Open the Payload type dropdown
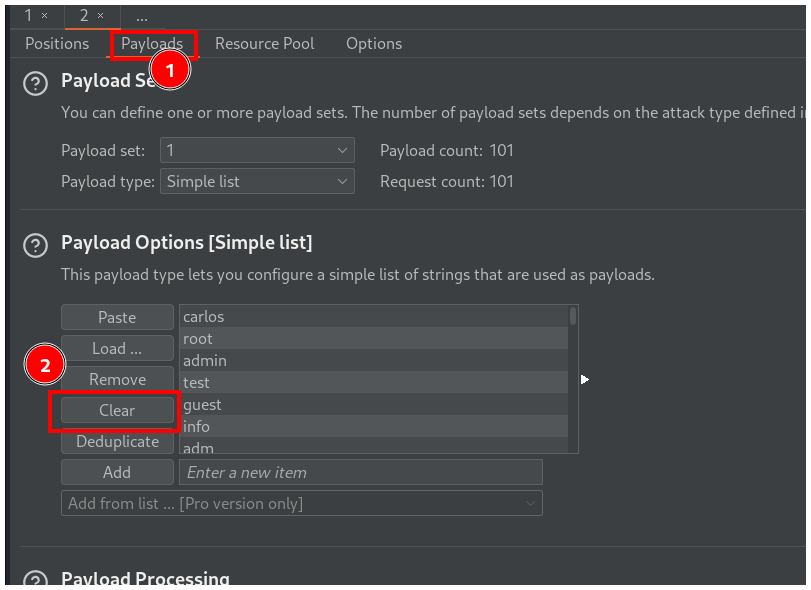Viewport: 811px width, 590px height. coord(257,182)
